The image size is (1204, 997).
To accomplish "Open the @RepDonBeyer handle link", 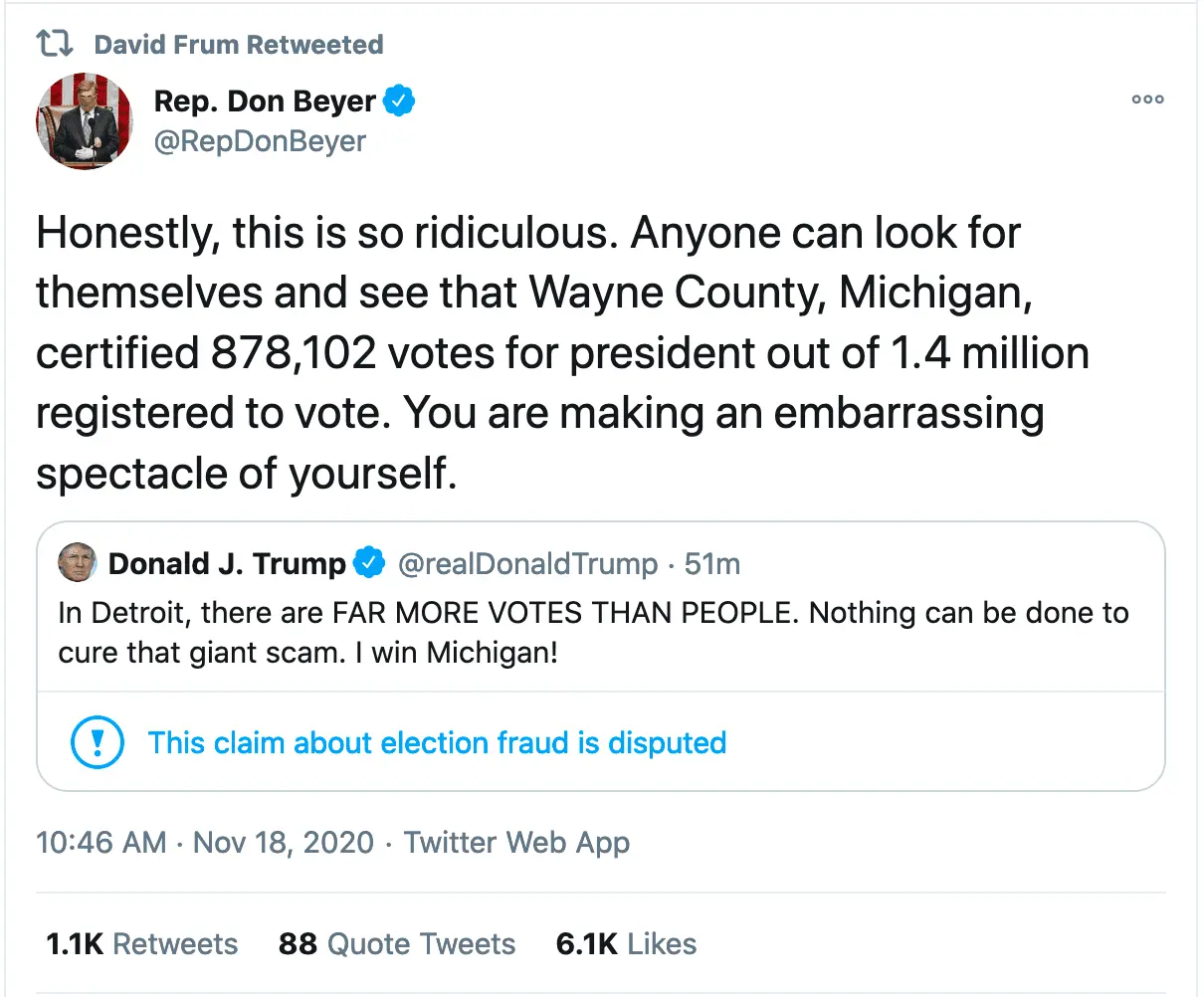I will pos(260,141).
